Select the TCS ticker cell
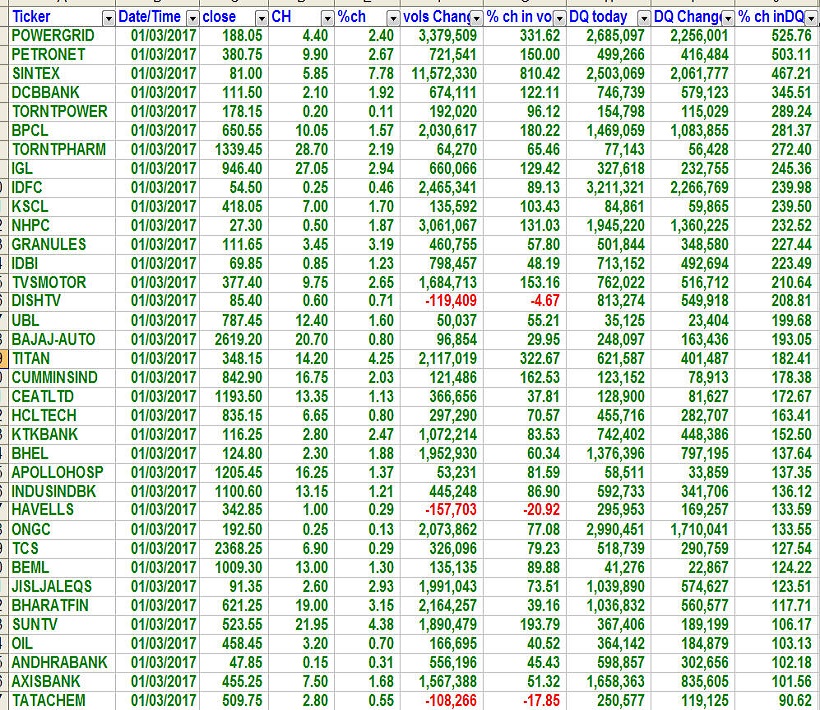820x710 pixels. click(x=62, y=548)
